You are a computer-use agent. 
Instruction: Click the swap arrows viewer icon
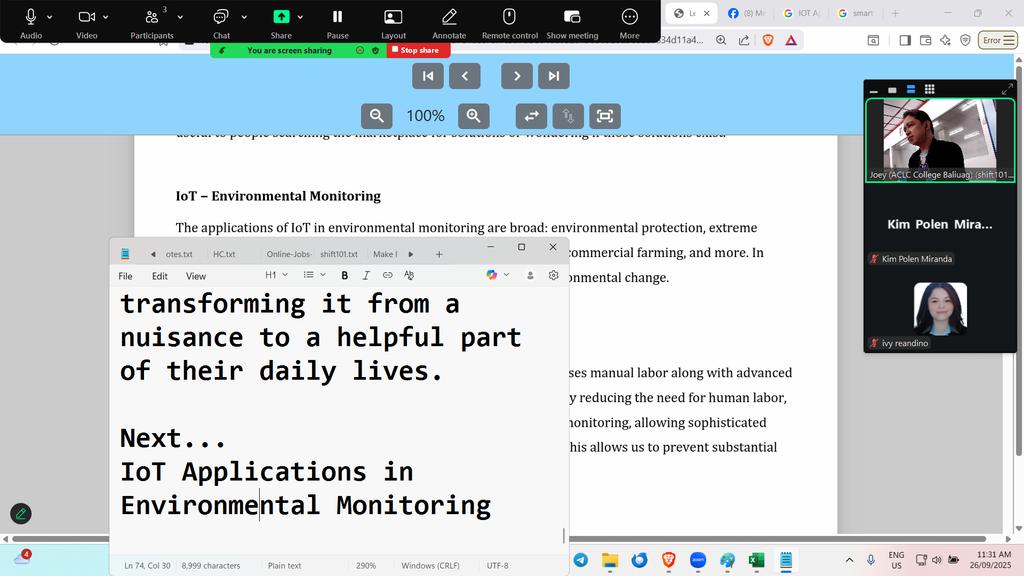(x=532, y=116)
